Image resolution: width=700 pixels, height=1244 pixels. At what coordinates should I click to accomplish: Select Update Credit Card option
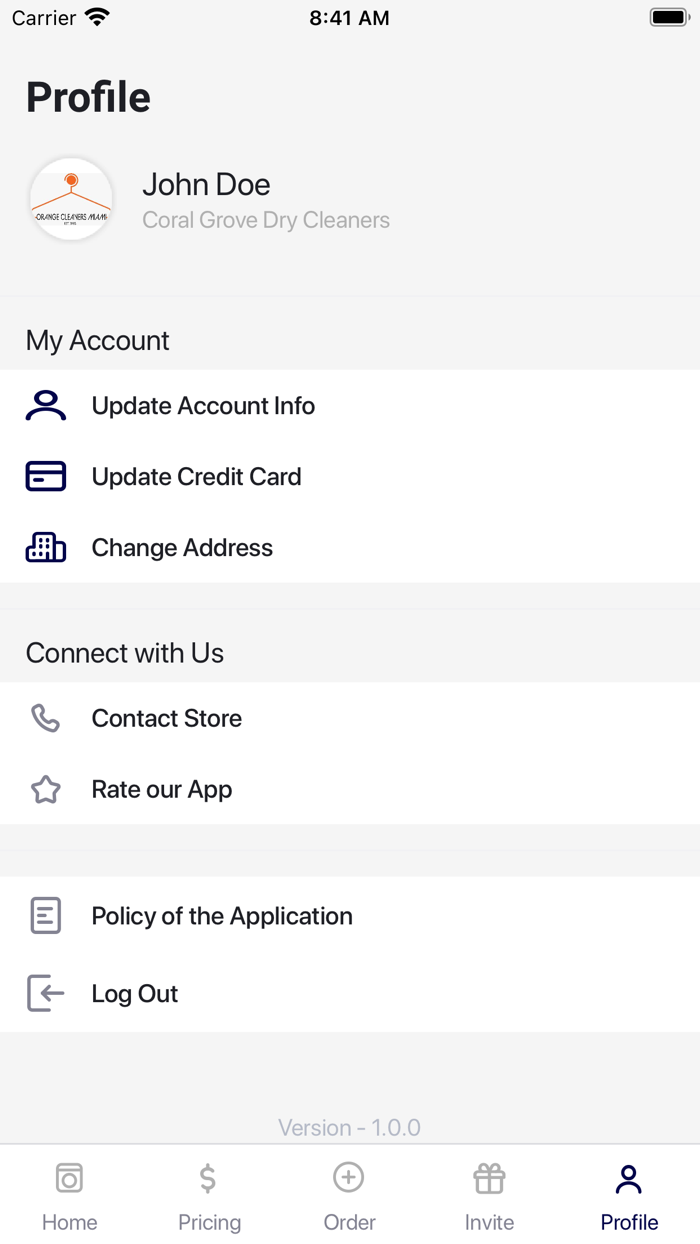(x=196, y=477)
